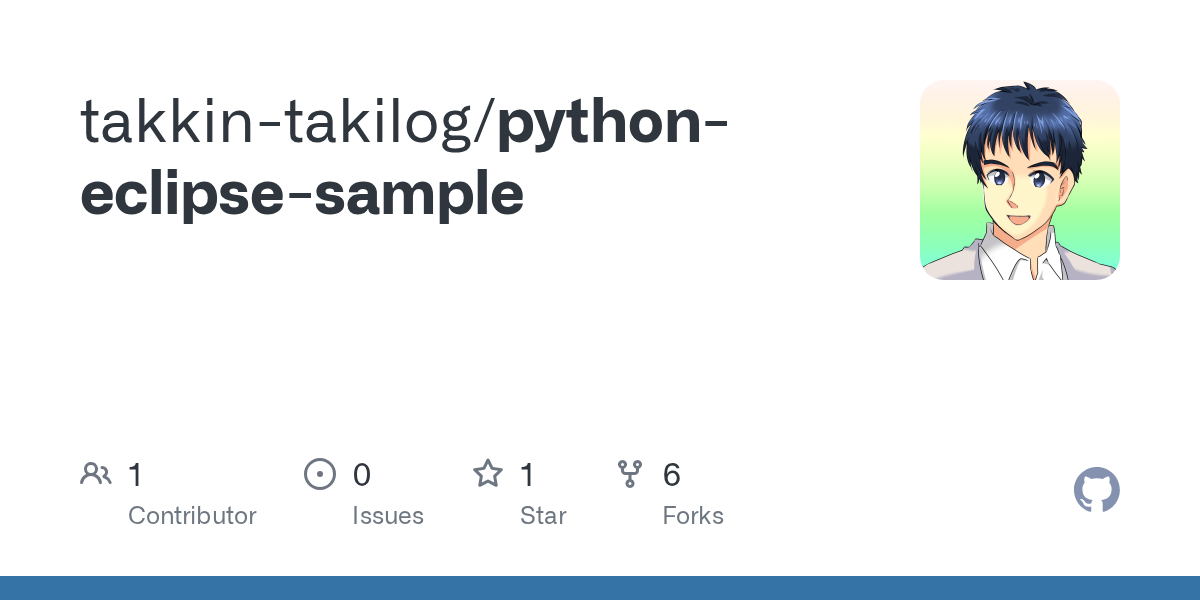Click the Contributor label
The width and height of the screenshot is (1200, 600).
click(x=192, y=516)
